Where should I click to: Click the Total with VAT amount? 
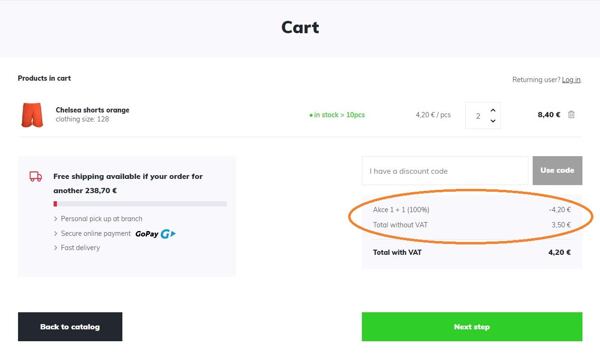559,252
